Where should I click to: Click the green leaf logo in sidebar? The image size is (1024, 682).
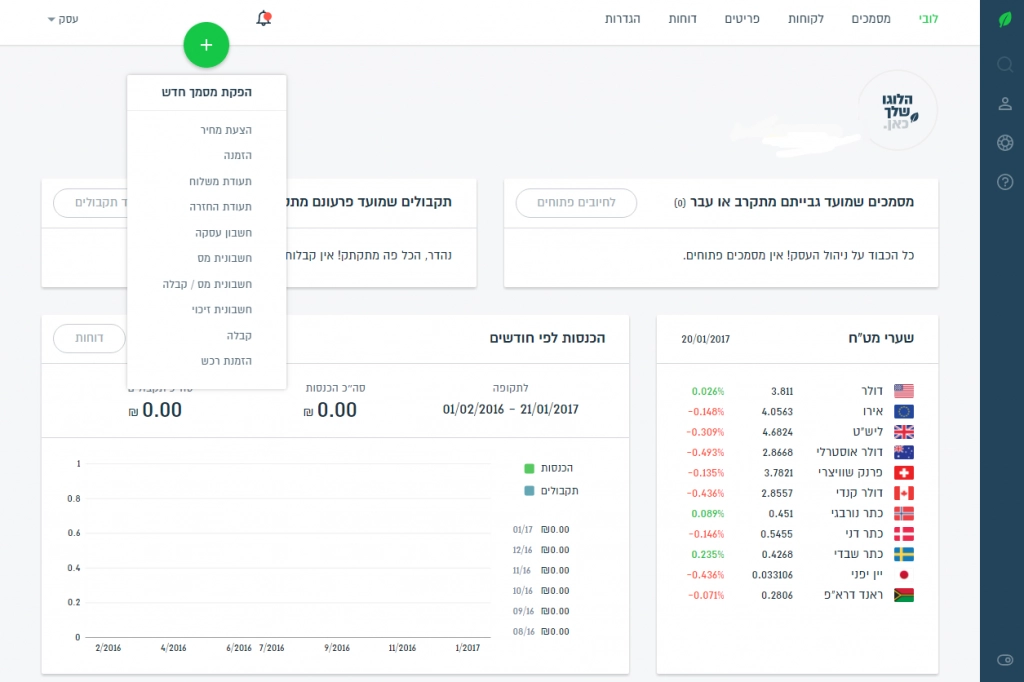tap(1005, 19)
